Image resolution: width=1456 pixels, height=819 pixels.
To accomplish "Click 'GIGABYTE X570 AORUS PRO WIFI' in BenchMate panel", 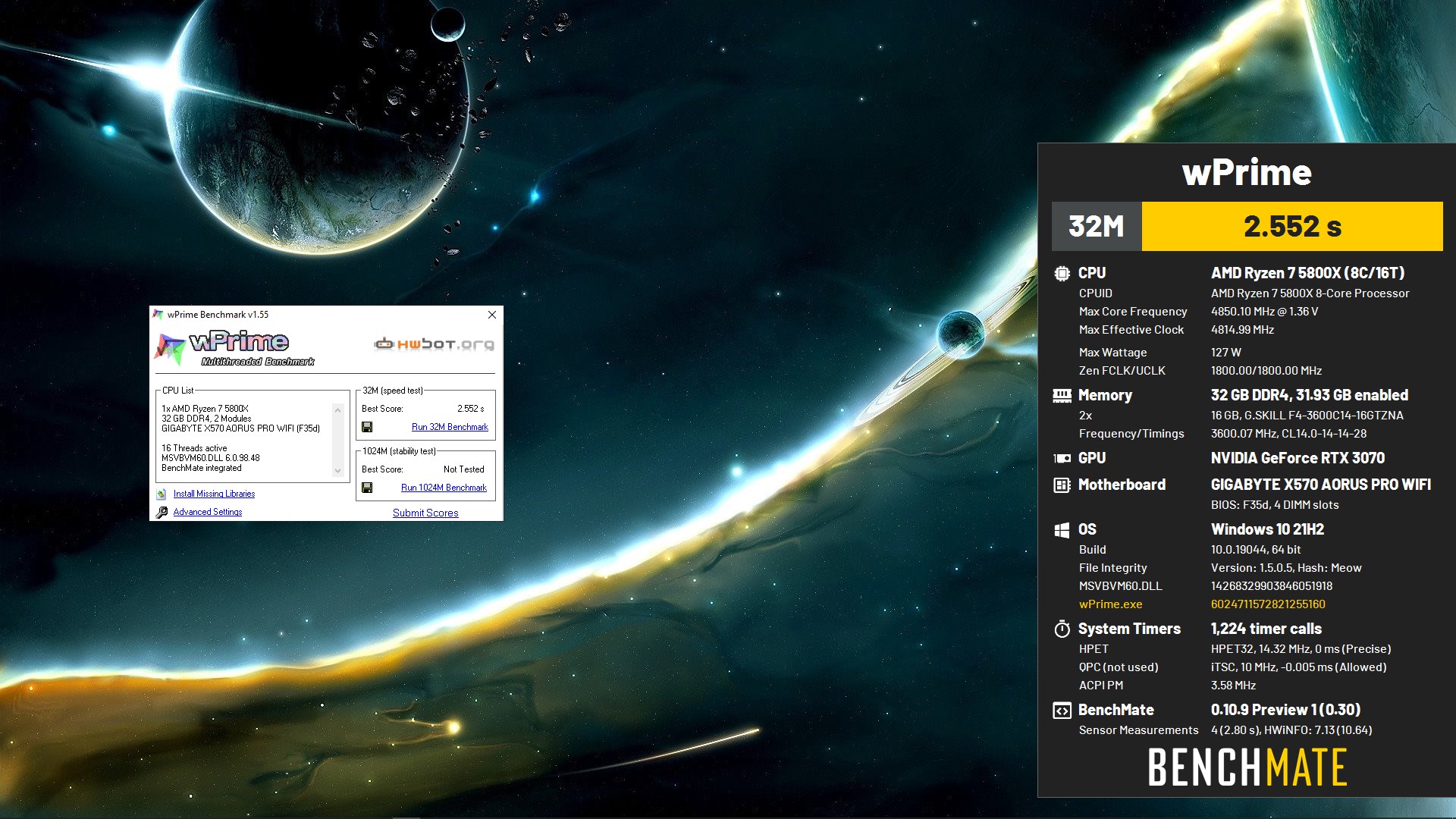I will pyautogui.click(x=1321, y=485).
